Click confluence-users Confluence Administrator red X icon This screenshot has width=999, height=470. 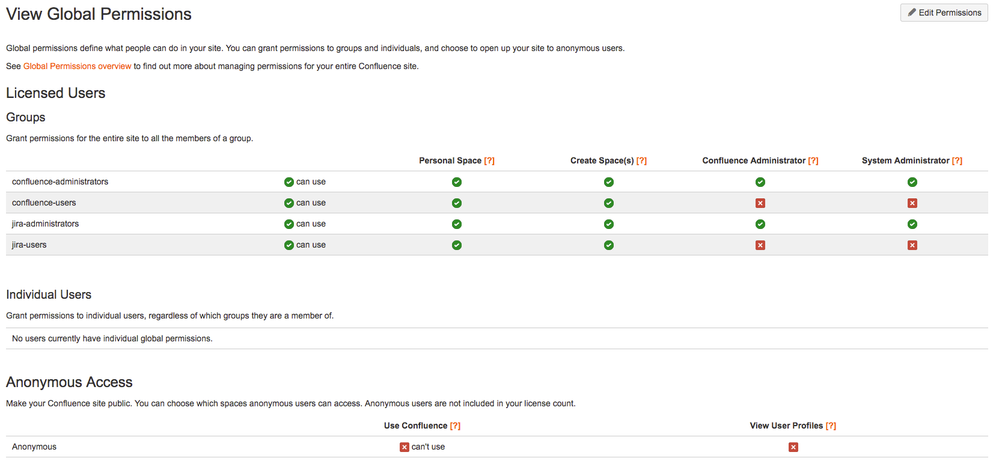(x=760, y=203)
